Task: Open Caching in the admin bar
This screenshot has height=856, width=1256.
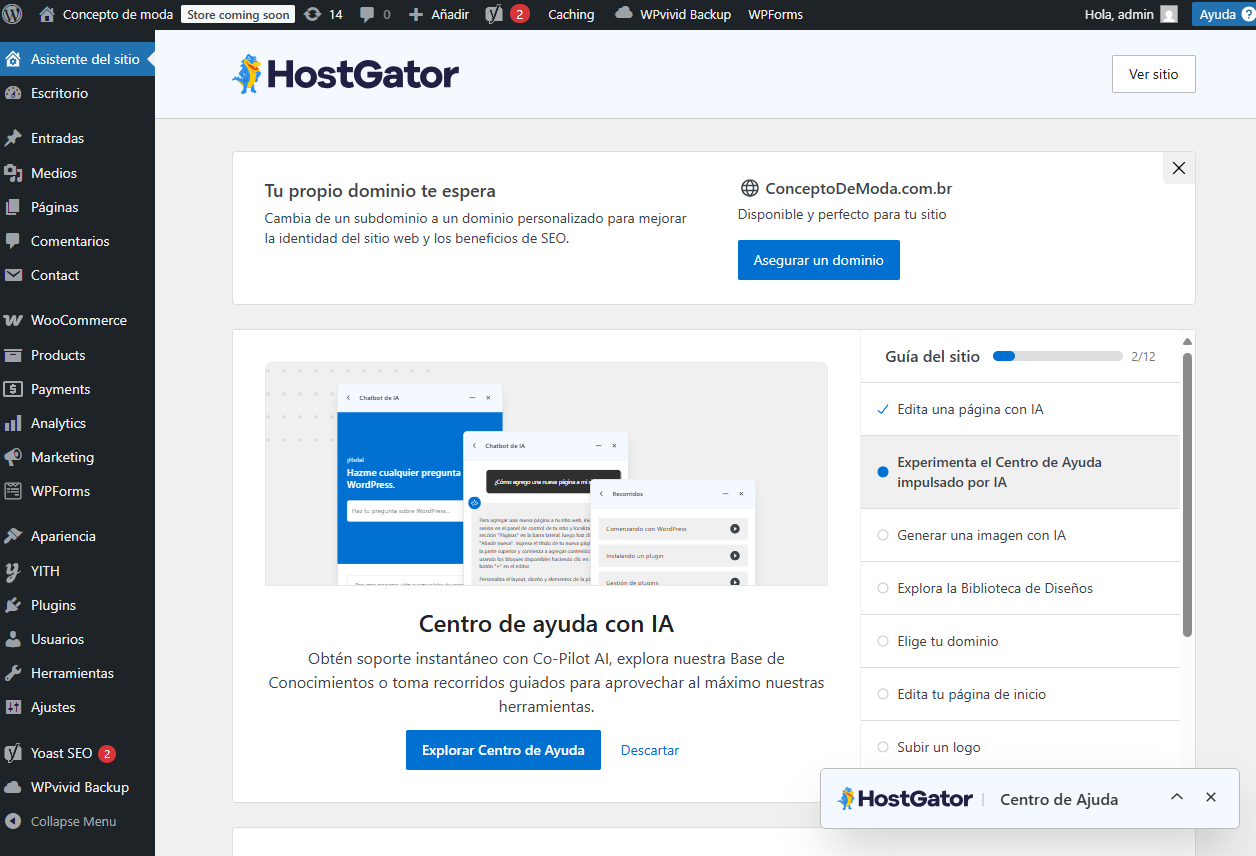Action: click(x=571, y=14)
